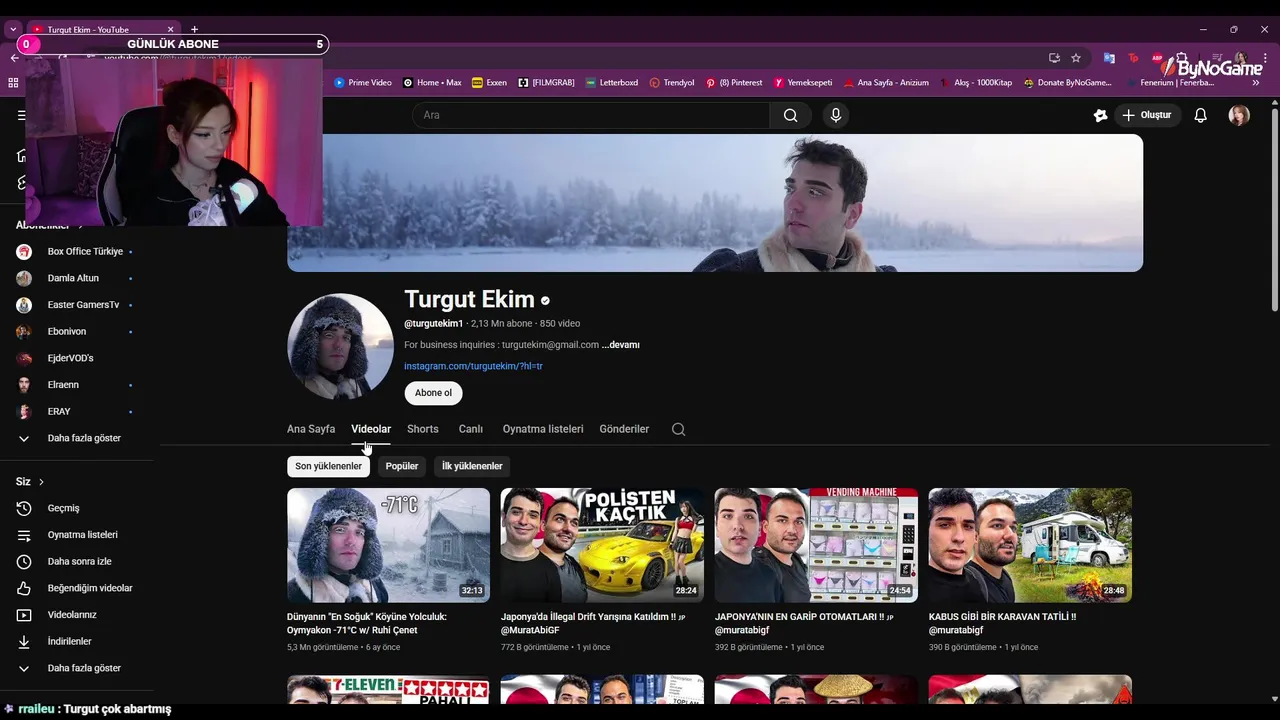The image size is (1280, 720).
Task: Open the Canlı tab
Action: 471,429
